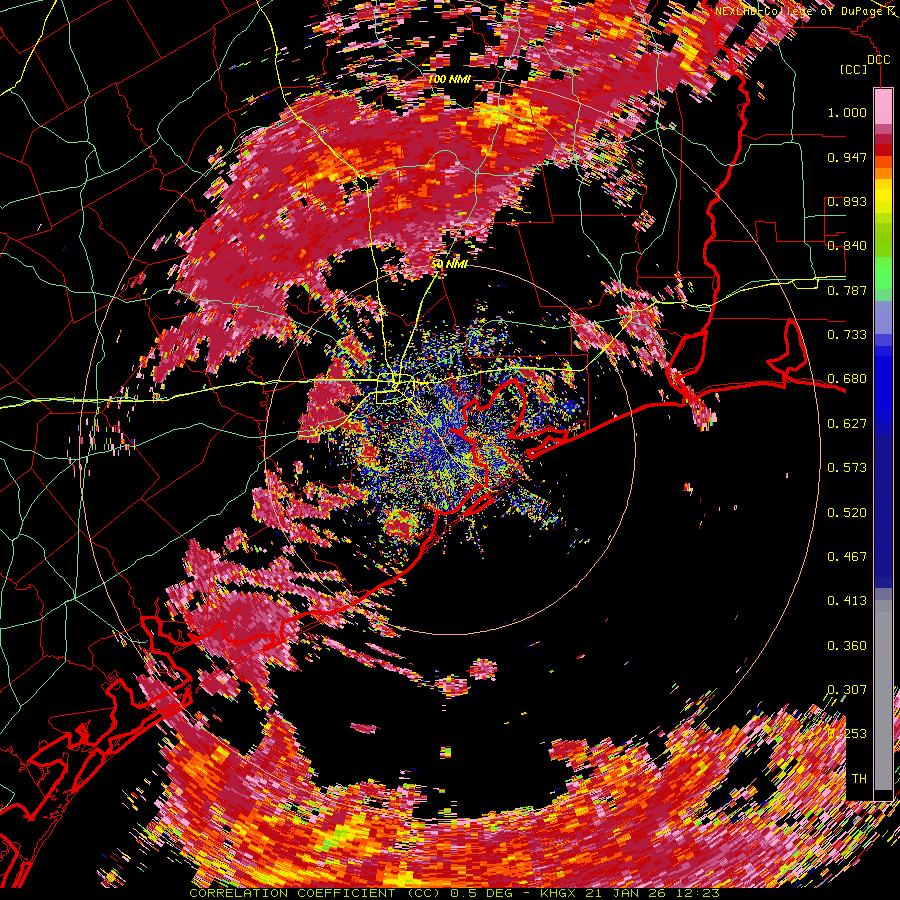Click the CORRELATION COEFFICIENT (CC) caption text
The height and width of the screenshot is (900, 900).
point(315,893)
